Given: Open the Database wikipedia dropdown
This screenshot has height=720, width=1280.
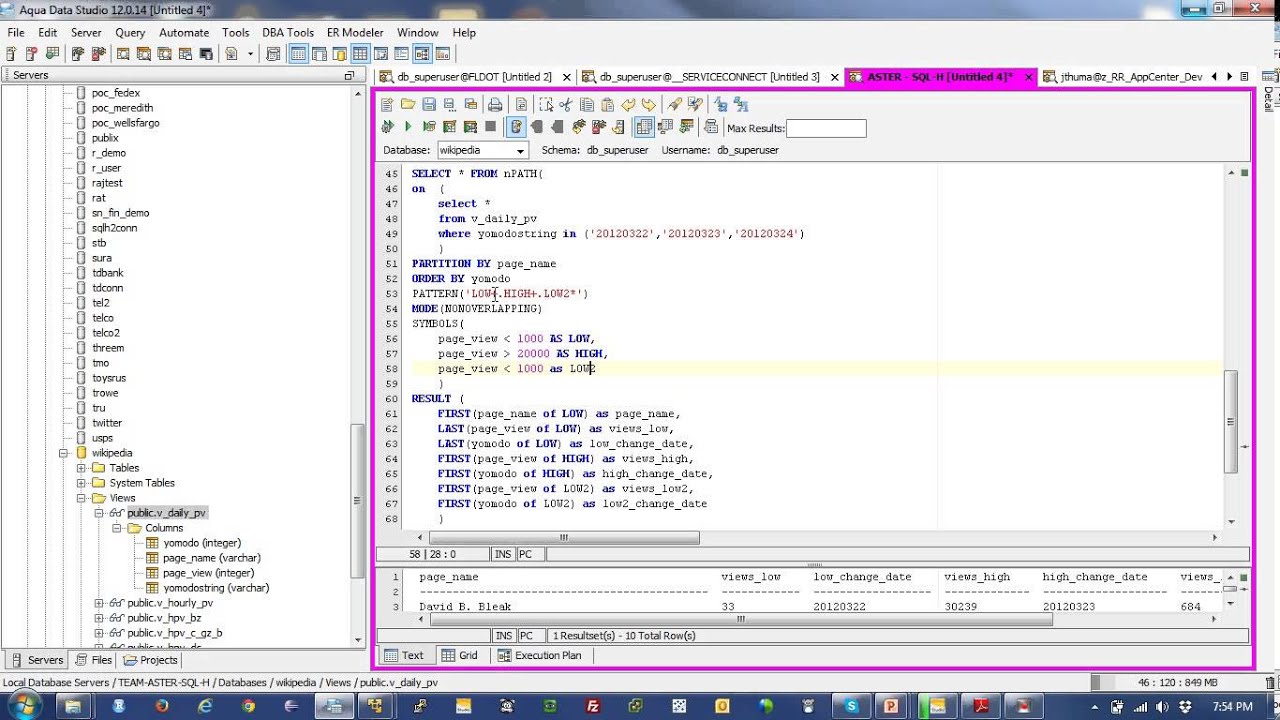Looking at the screenshot, I should tap(520, 150).
